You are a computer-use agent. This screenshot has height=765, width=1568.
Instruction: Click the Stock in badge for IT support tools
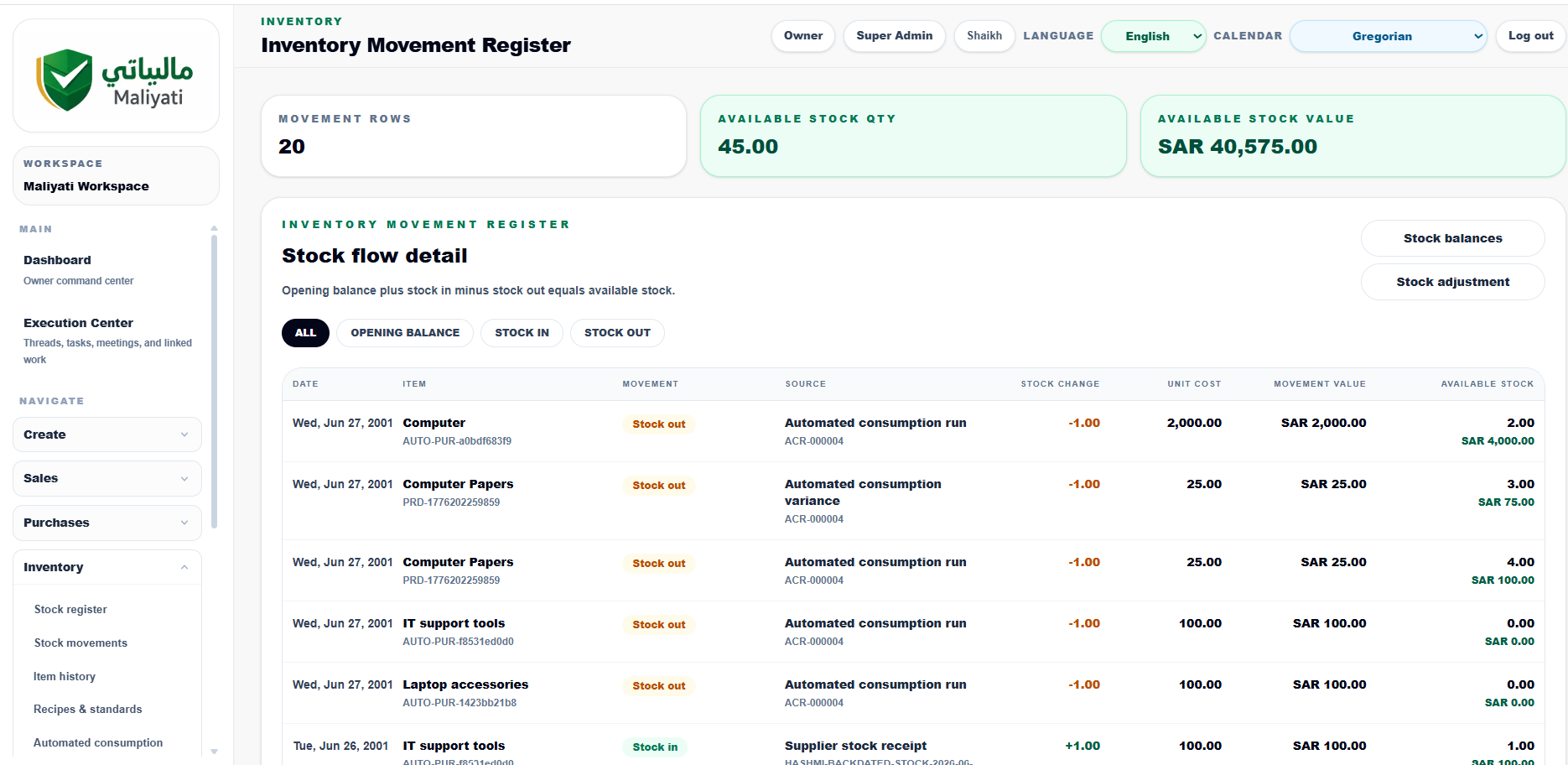coord(655,747)
